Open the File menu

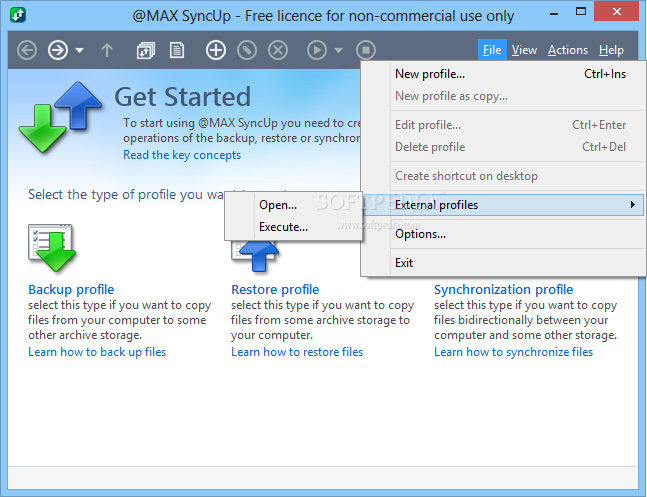[492, 50]
